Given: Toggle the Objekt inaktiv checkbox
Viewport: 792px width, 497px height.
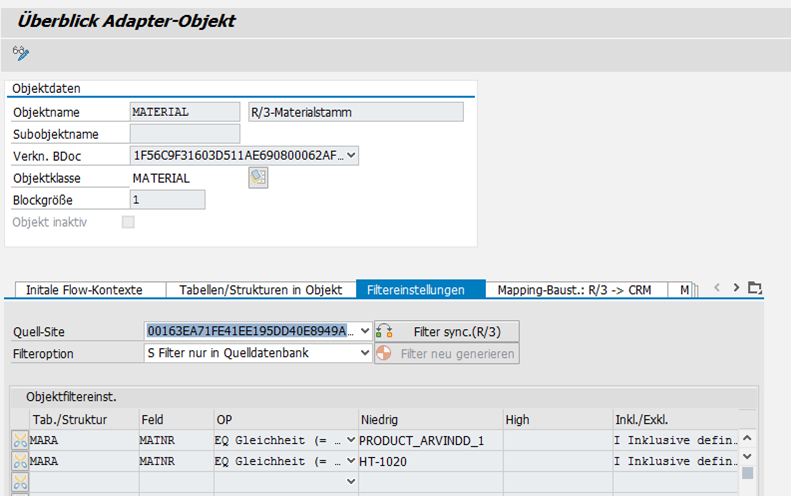Looking at the screenshot, I should click(x=128, y=222).
